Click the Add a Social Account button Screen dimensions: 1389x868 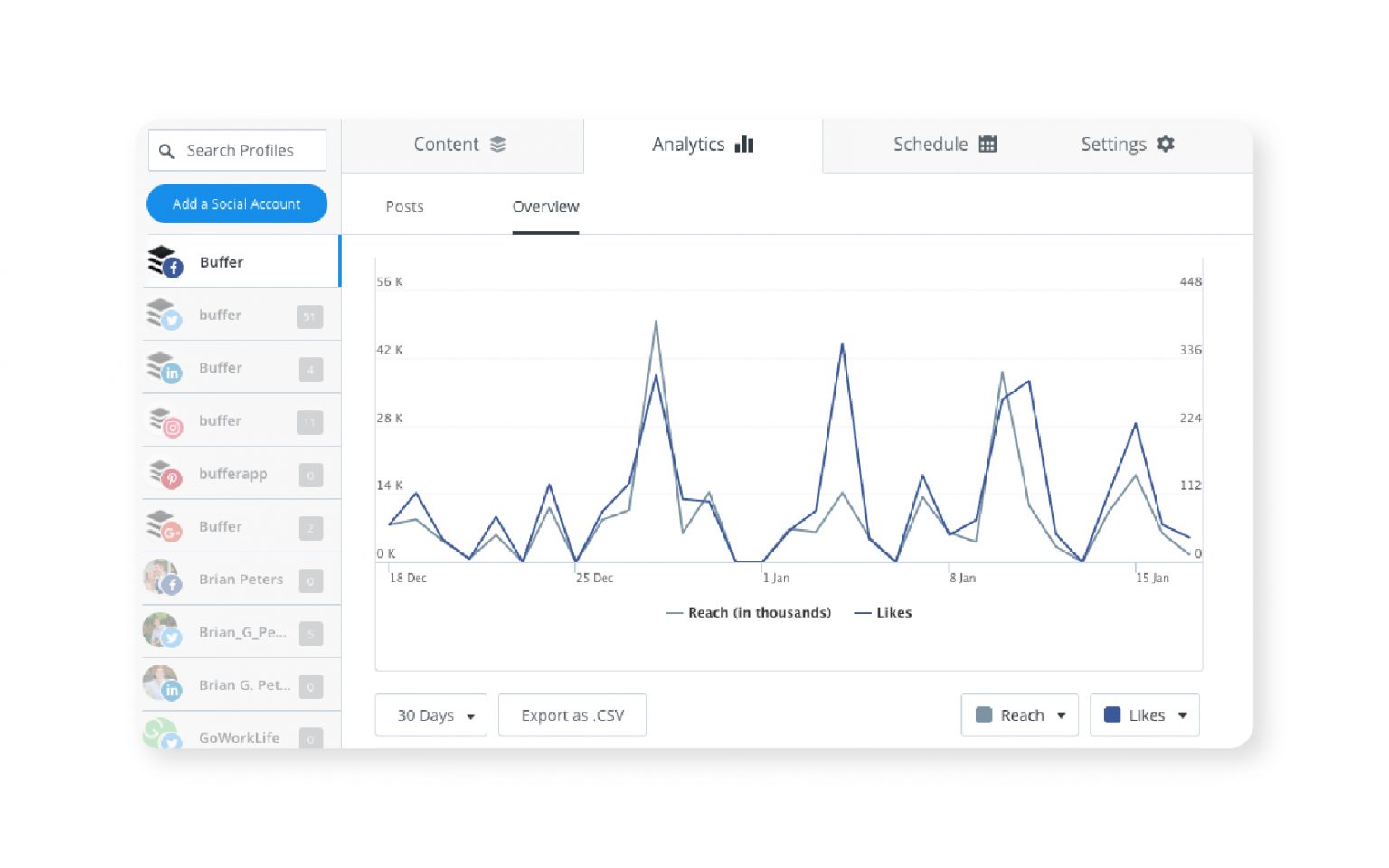(237, 203)
